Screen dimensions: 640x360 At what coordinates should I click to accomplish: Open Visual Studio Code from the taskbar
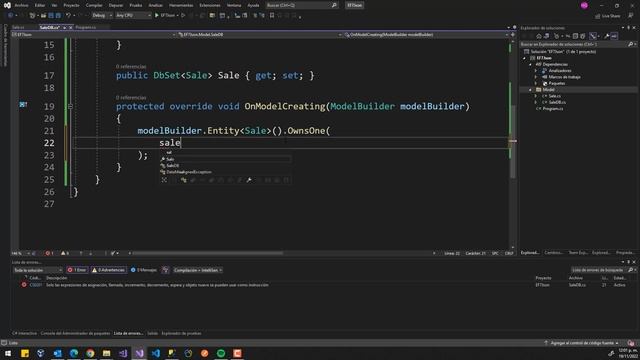click(x=156, y=353)
